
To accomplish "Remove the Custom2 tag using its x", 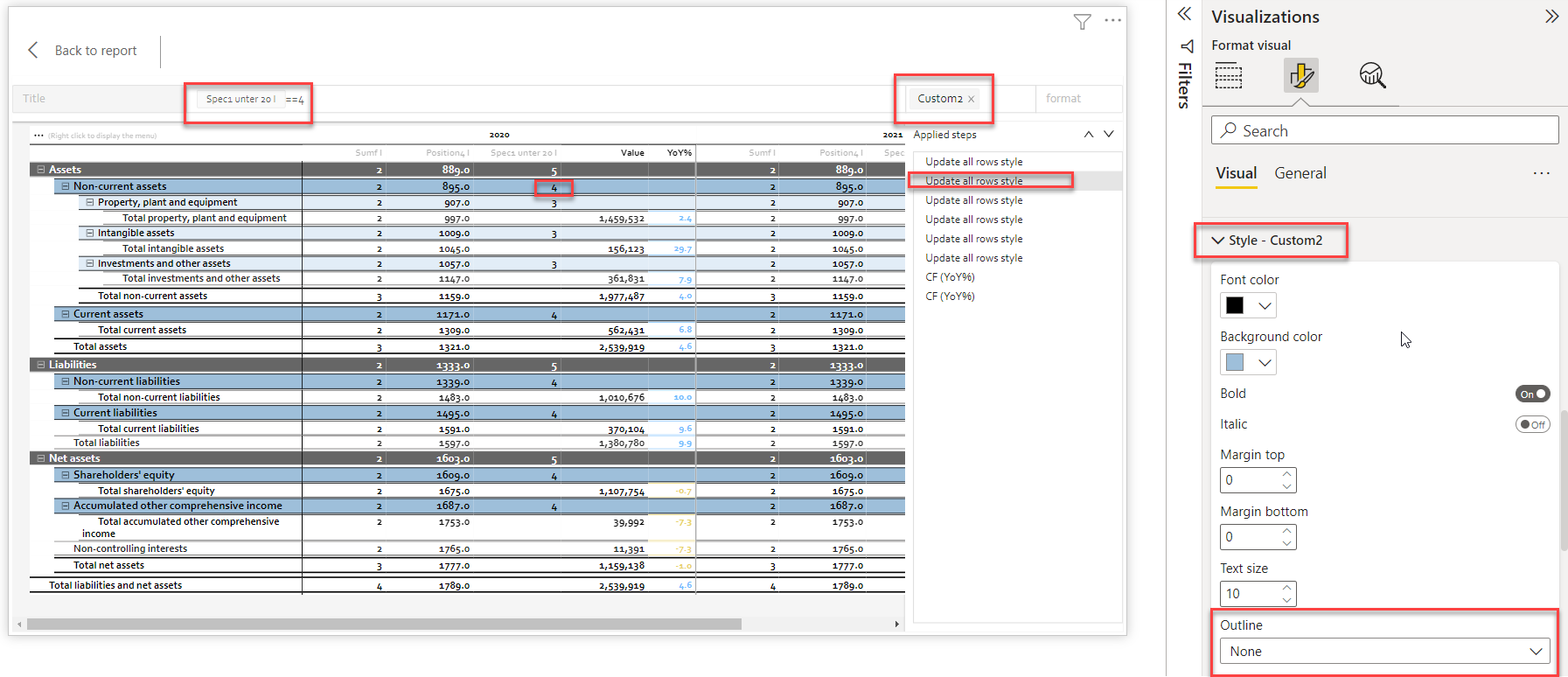I will coord(972,99).
